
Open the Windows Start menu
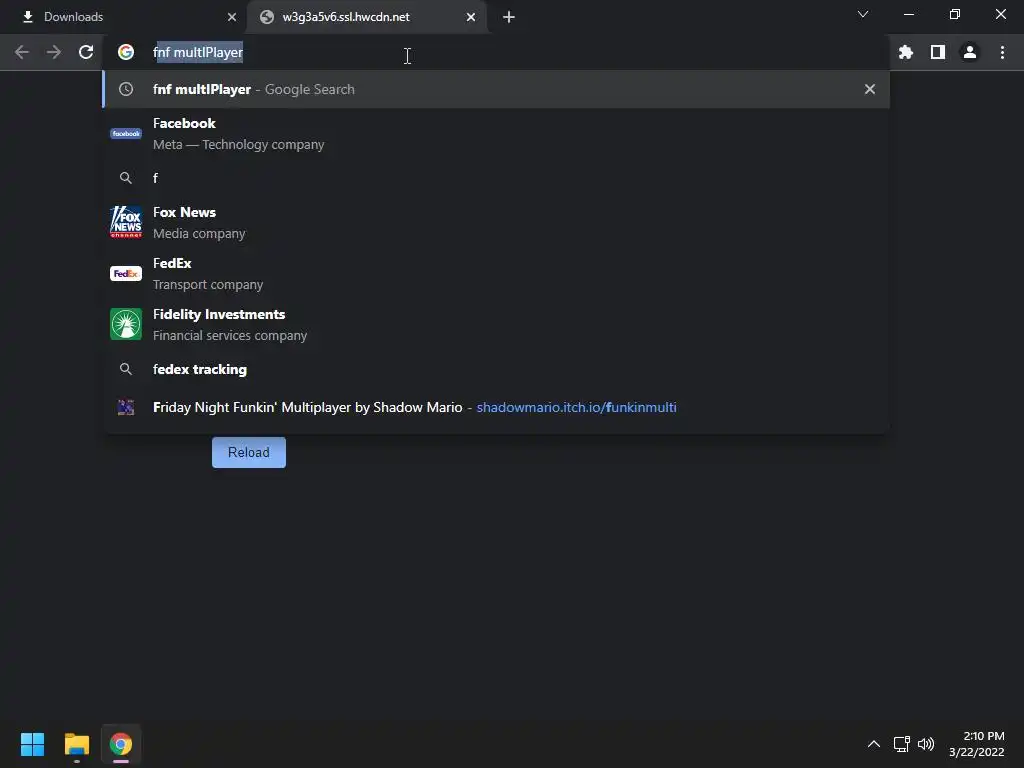pos(32,744)
